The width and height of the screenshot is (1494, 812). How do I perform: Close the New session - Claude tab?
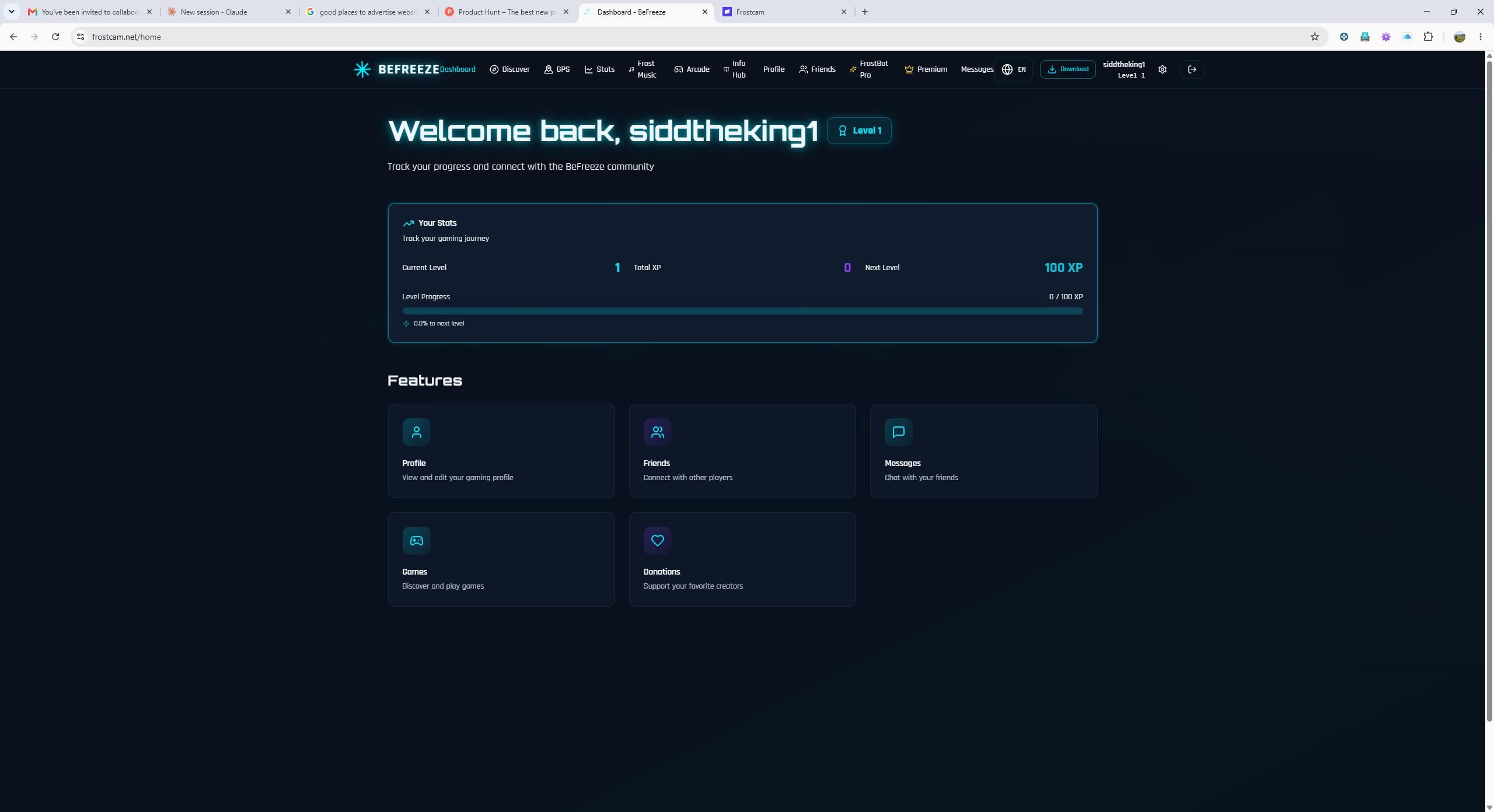coord(288,12)
